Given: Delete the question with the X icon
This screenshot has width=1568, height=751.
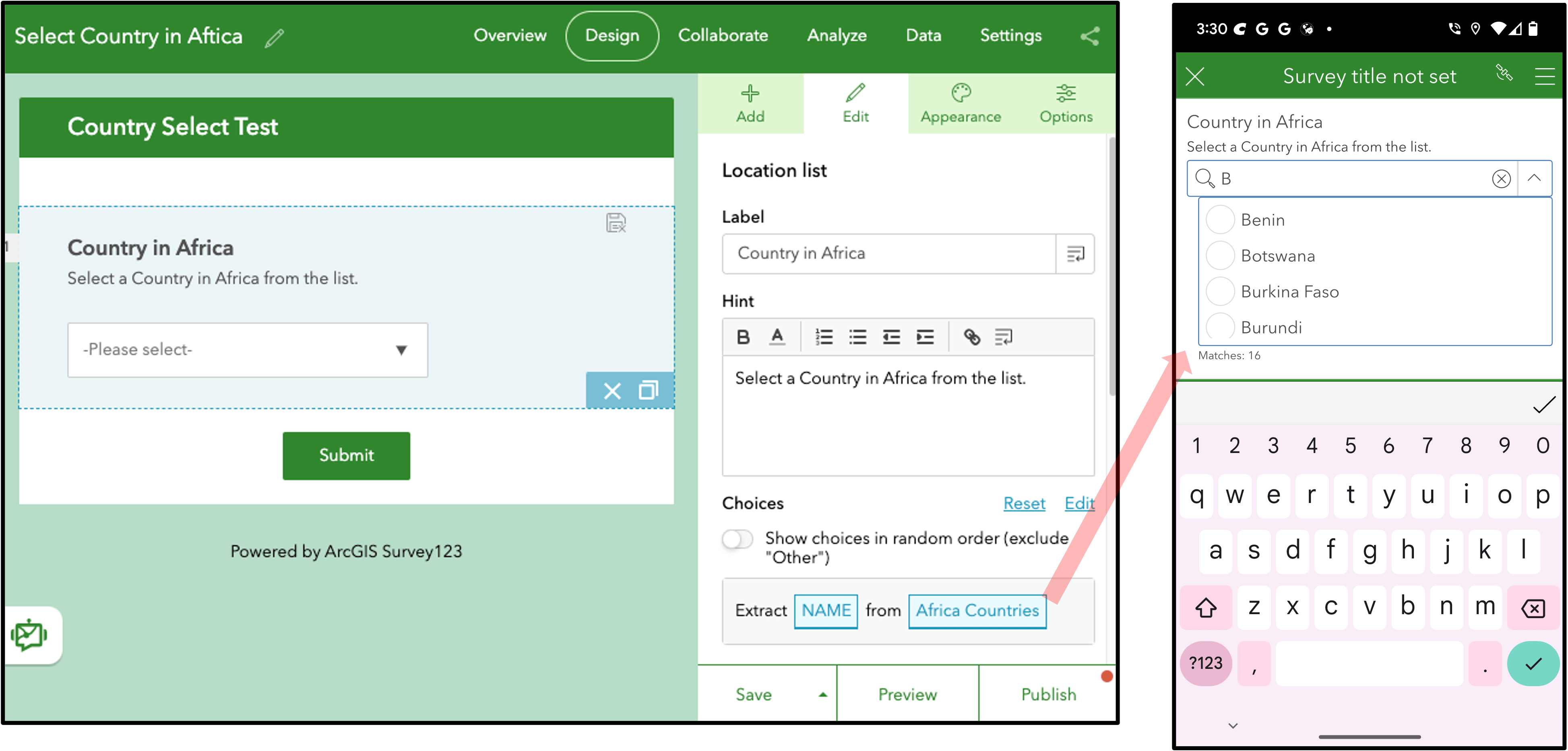Looking at the screenshot, I should tap(612, 391).
